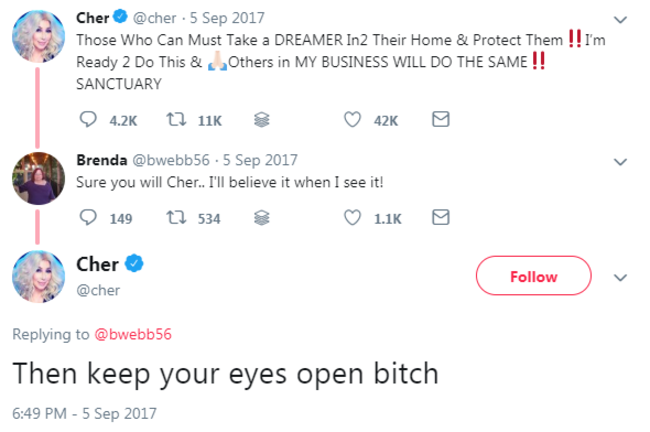Follow Cher with the Follow button
Image resolution: width=650 pixels, height=432 pixels.
pyautogui.click(x=533, y=276)
